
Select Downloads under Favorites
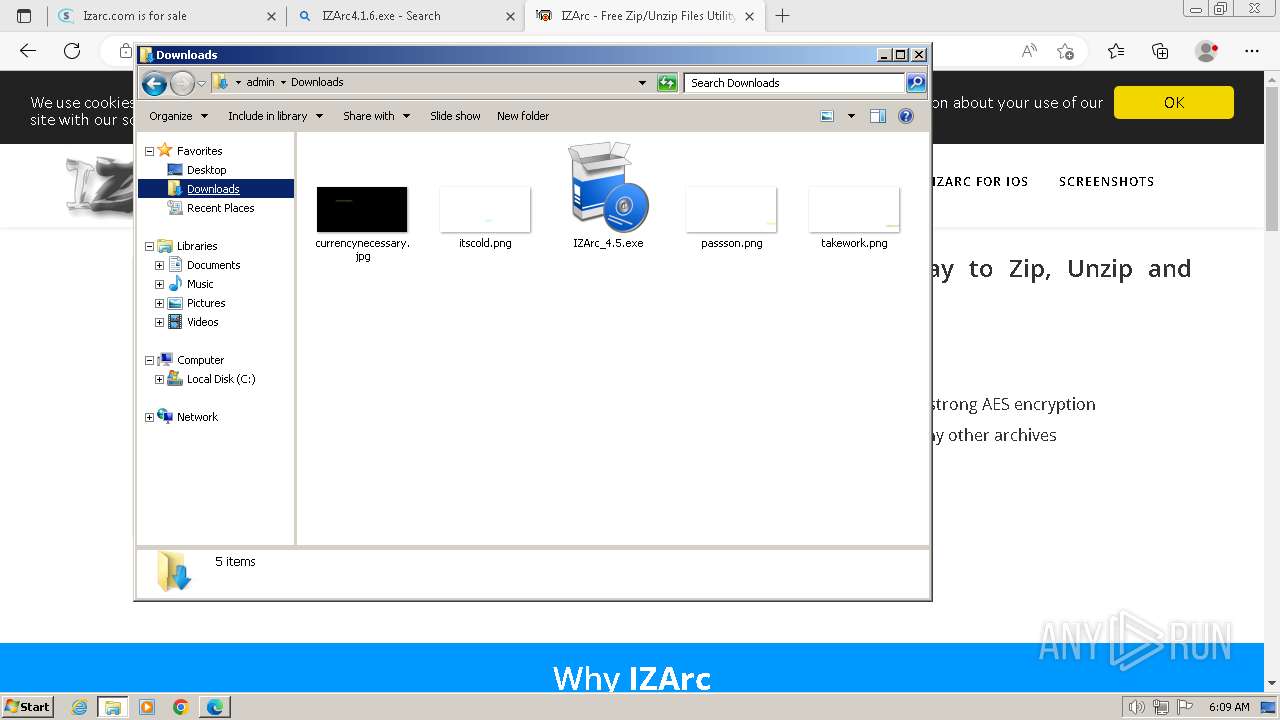coord(213,189)
